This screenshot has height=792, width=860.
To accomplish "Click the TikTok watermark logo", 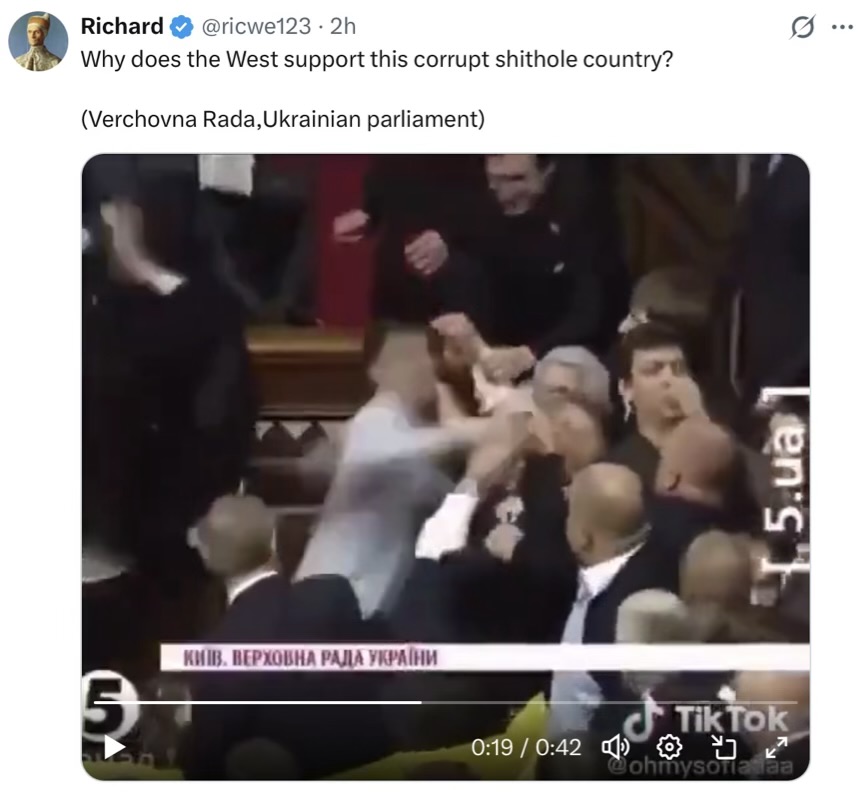I will point(707,720).
